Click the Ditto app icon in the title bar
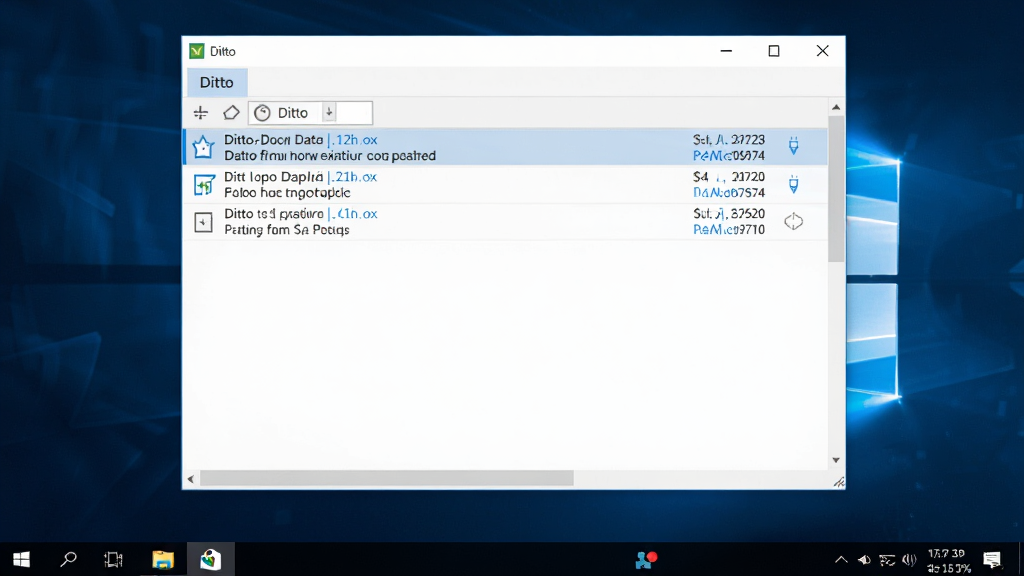The height and width of the screenshot is (576, 1024). point(197,51)
